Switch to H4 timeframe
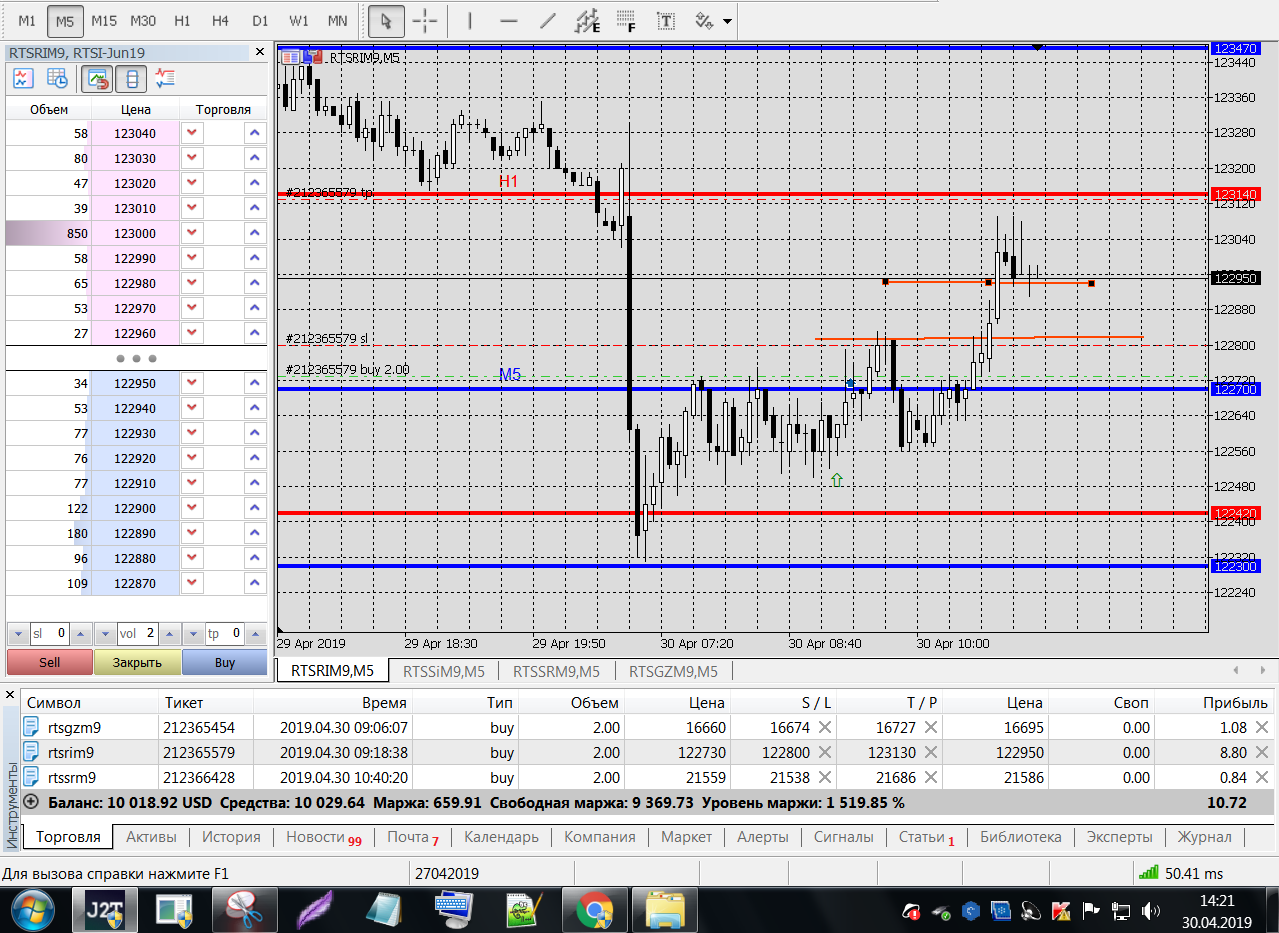1279x933 pixels. 221,21
